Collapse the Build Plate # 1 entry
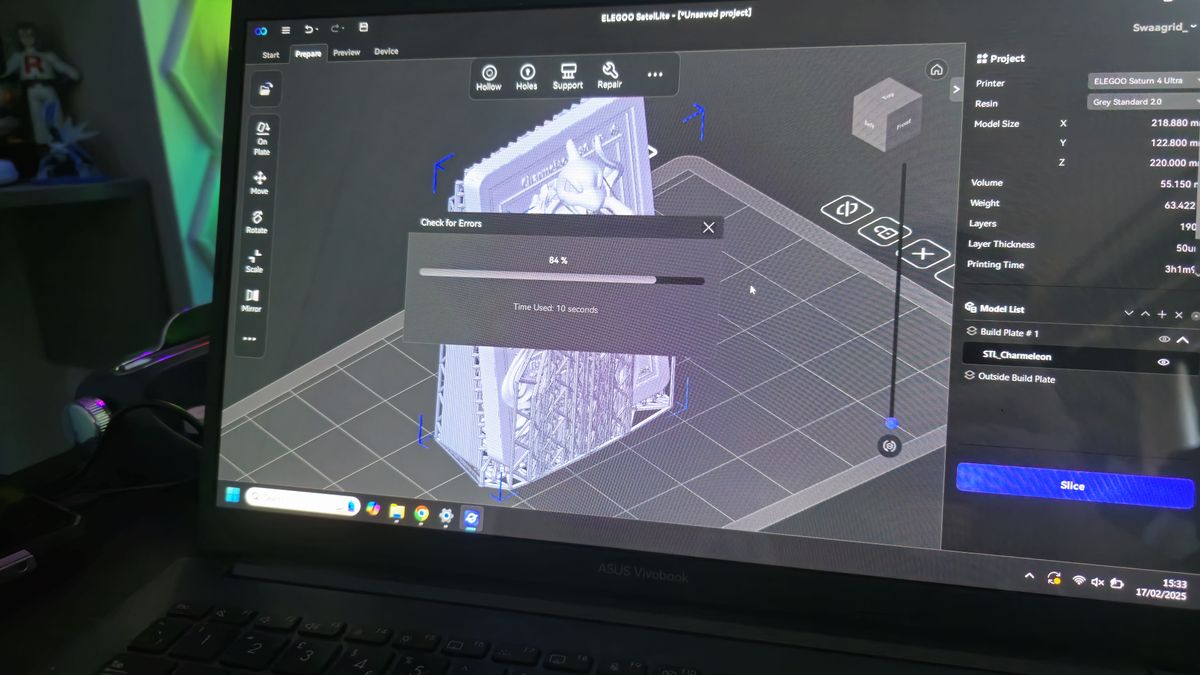 tap(1181, 339)
